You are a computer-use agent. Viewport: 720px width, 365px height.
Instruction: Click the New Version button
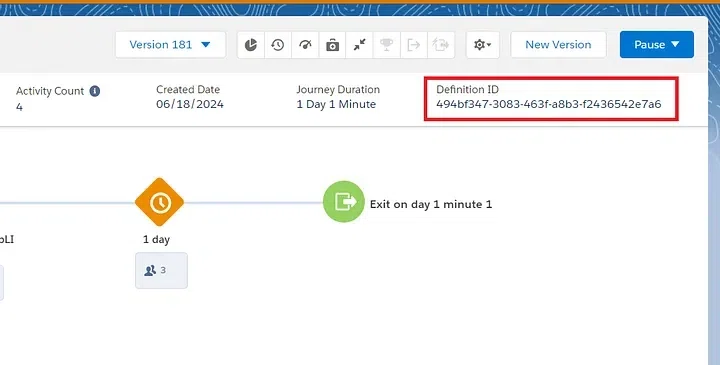click(558, 45)
